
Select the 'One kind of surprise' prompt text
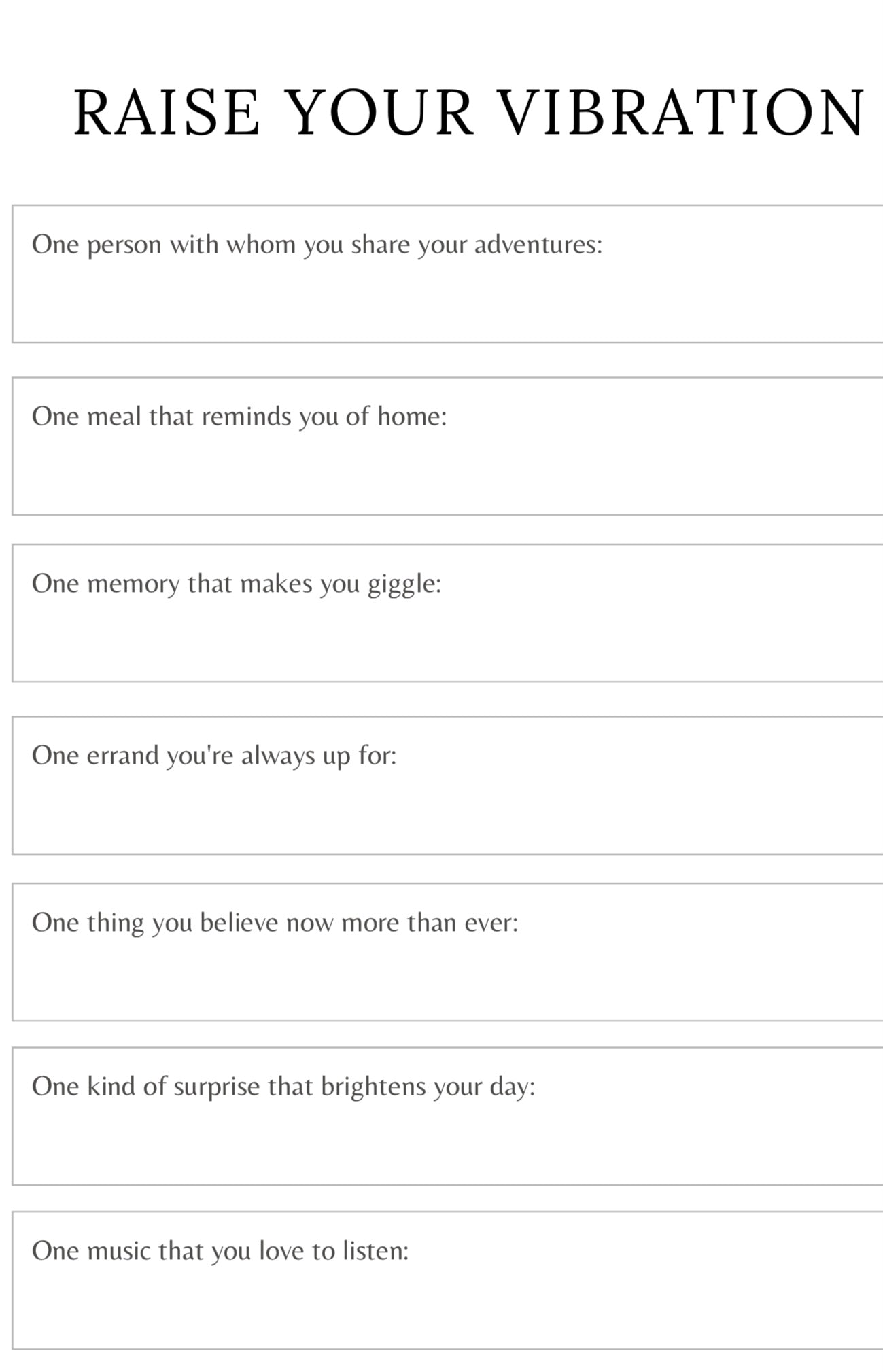tap(283, 1087)
